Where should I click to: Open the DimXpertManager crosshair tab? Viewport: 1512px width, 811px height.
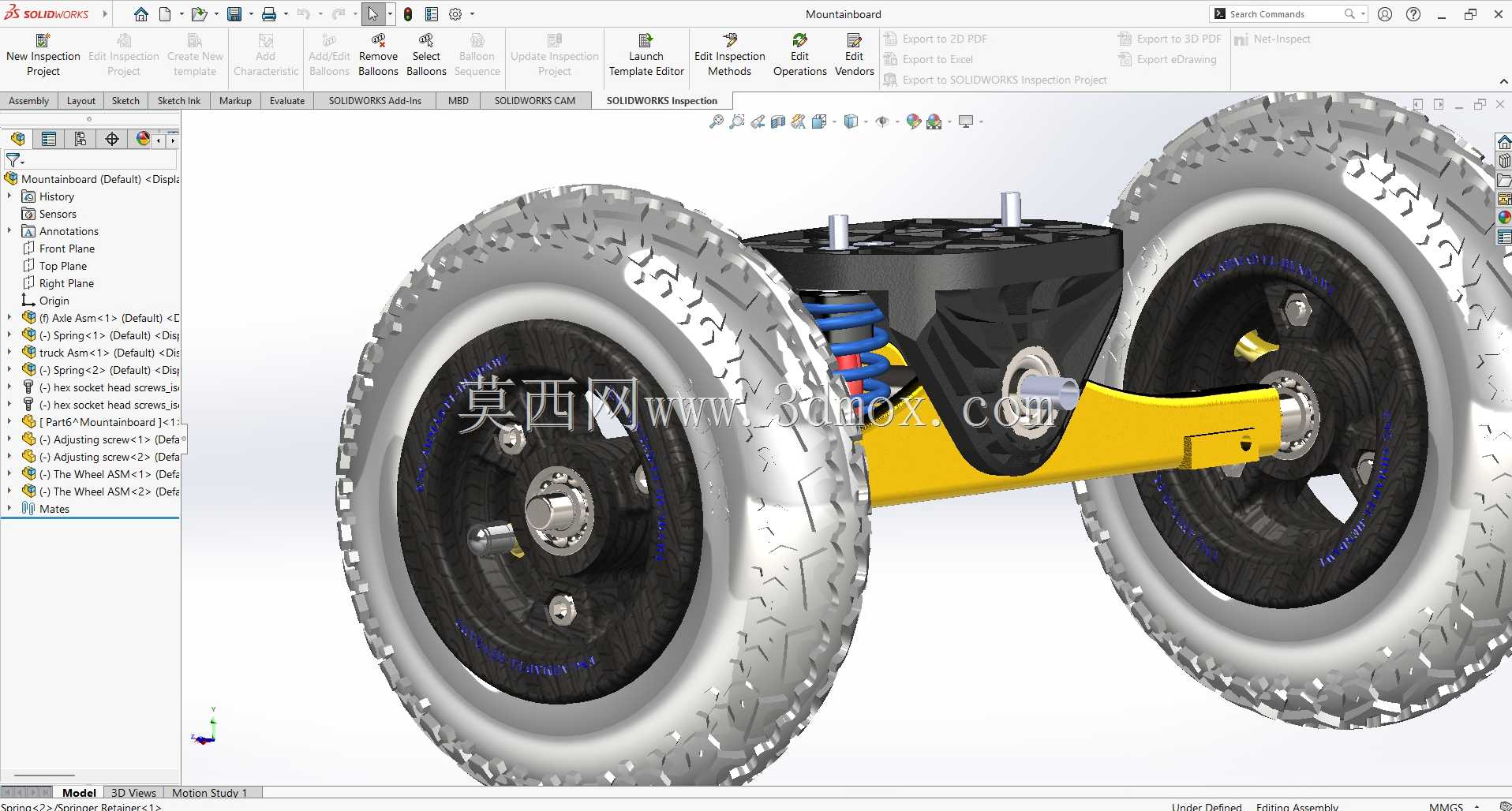(x=112, y=139)
